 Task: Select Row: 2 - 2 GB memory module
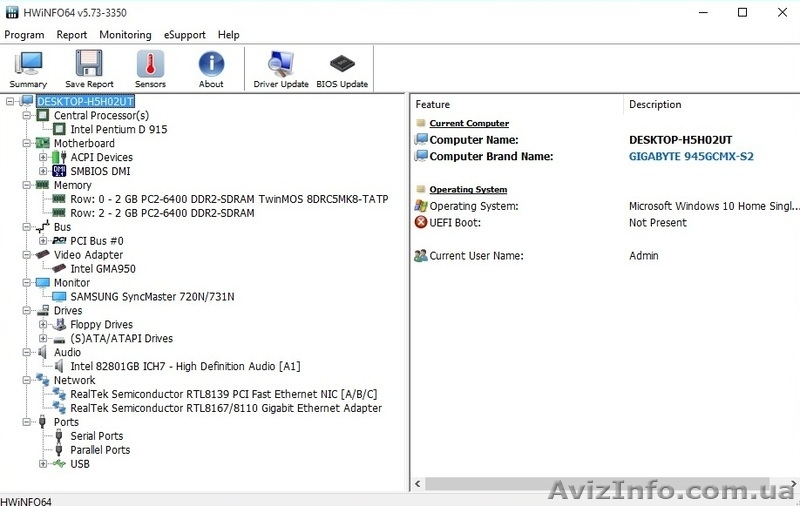tap(162, 213)
